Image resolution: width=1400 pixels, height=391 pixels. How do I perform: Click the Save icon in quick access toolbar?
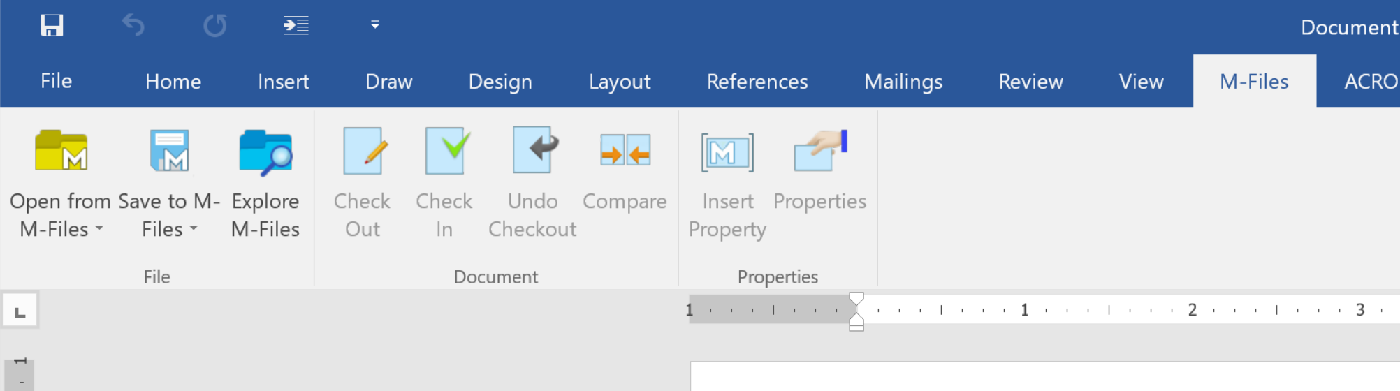pyautogui.click(x=52, y=26)
